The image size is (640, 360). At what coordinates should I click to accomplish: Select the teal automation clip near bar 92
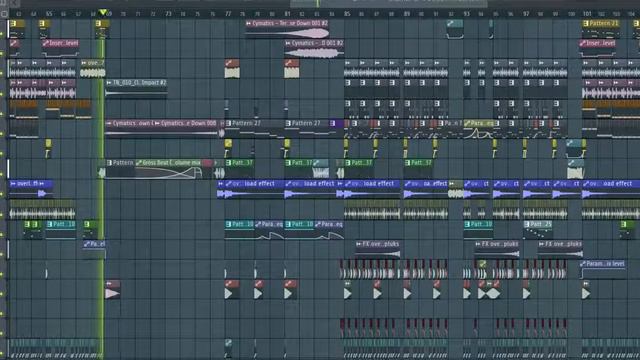[x=455, y=29]
